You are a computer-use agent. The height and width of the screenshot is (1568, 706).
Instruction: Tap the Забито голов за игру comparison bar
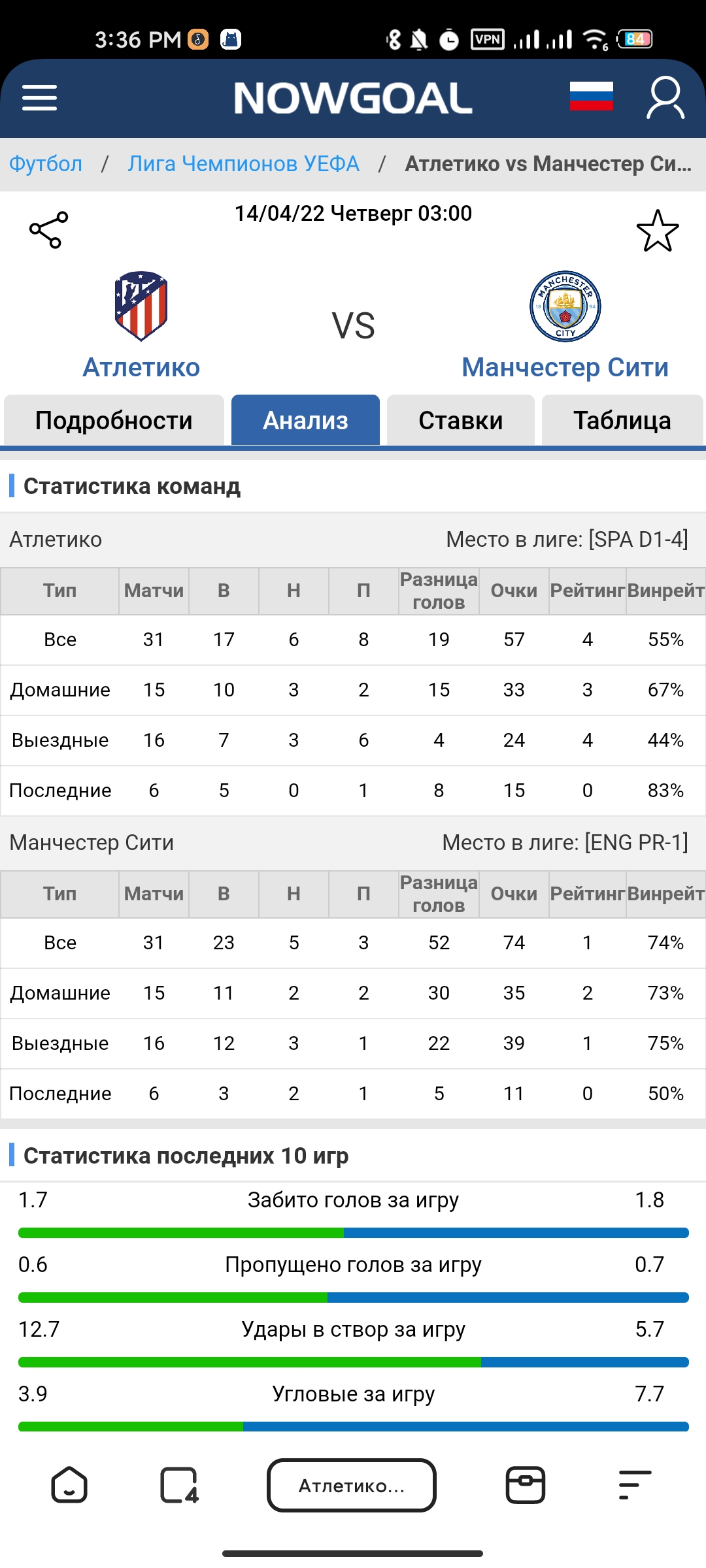pos(354,1233)
